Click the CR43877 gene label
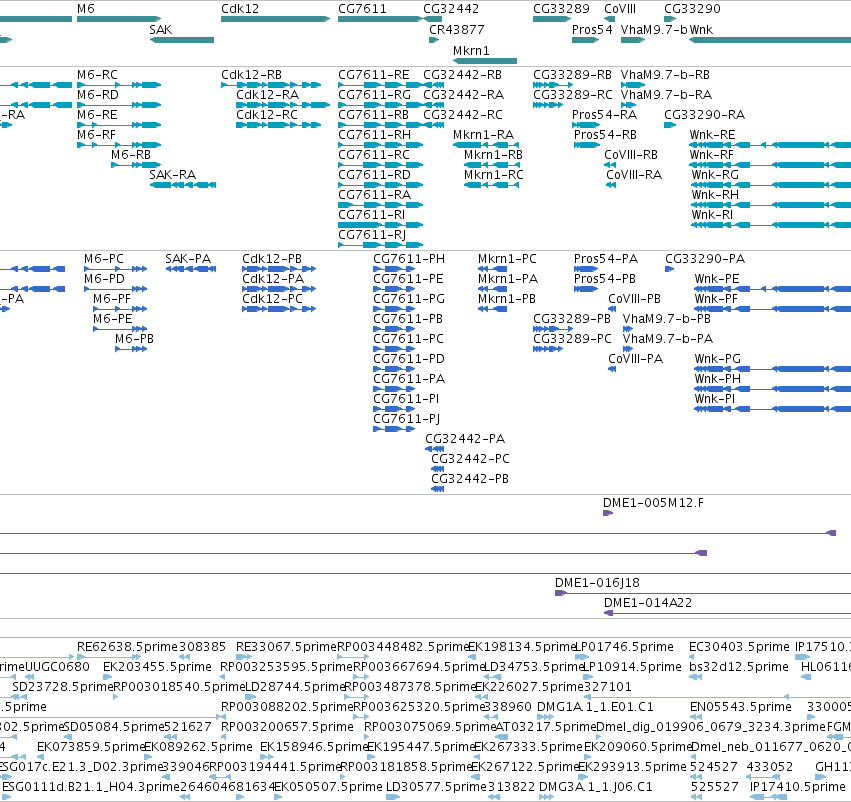Viewport: 851px width, 802px height. (x=456, y=29)
